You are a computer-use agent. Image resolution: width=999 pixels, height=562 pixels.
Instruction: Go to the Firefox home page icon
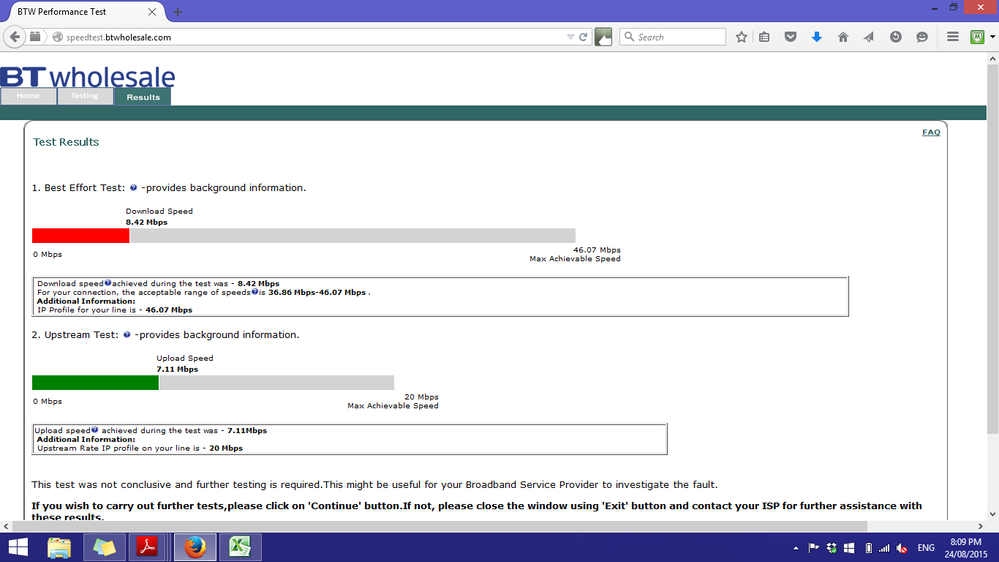[843, 37]
